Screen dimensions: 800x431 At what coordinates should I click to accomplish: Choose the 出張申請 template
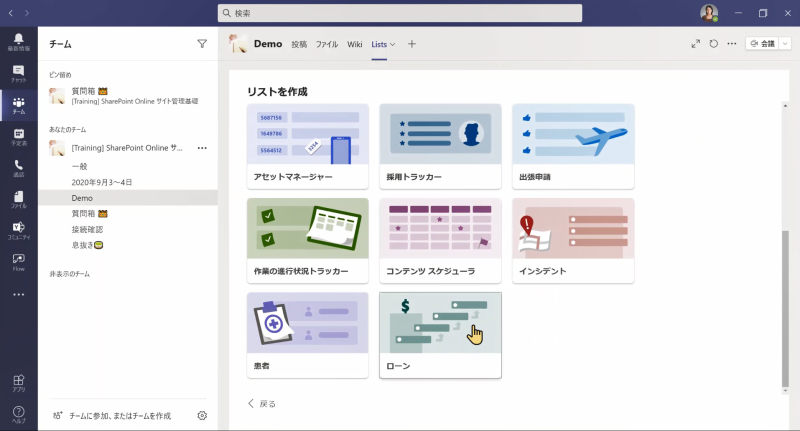click(x=573, y=146)
